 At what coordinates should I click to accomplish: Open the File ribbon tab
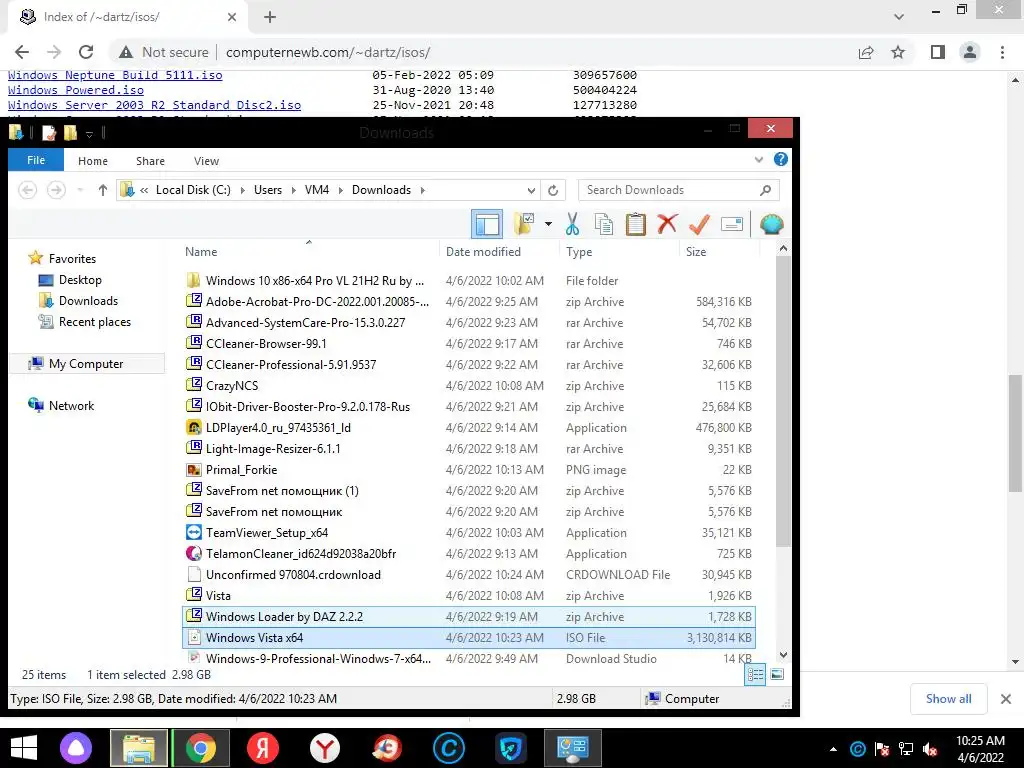(36, 160)
